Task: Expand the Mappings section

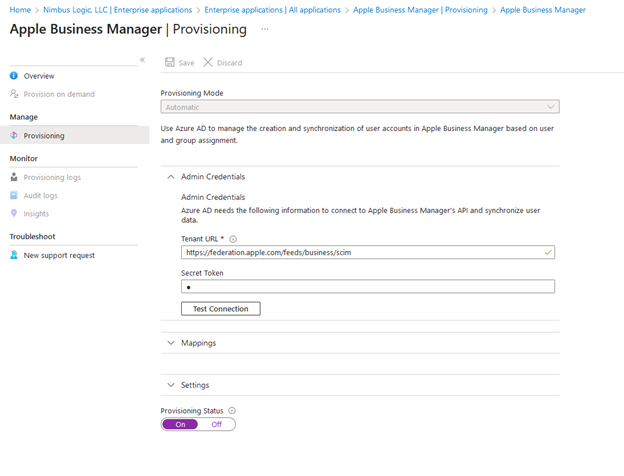Action: point(171,343)
